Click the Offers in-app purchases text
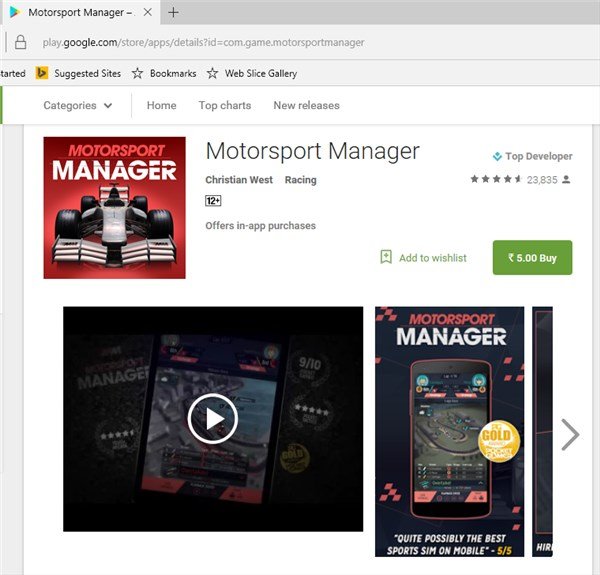Screen dimensions: 600x575 (260, 226)
